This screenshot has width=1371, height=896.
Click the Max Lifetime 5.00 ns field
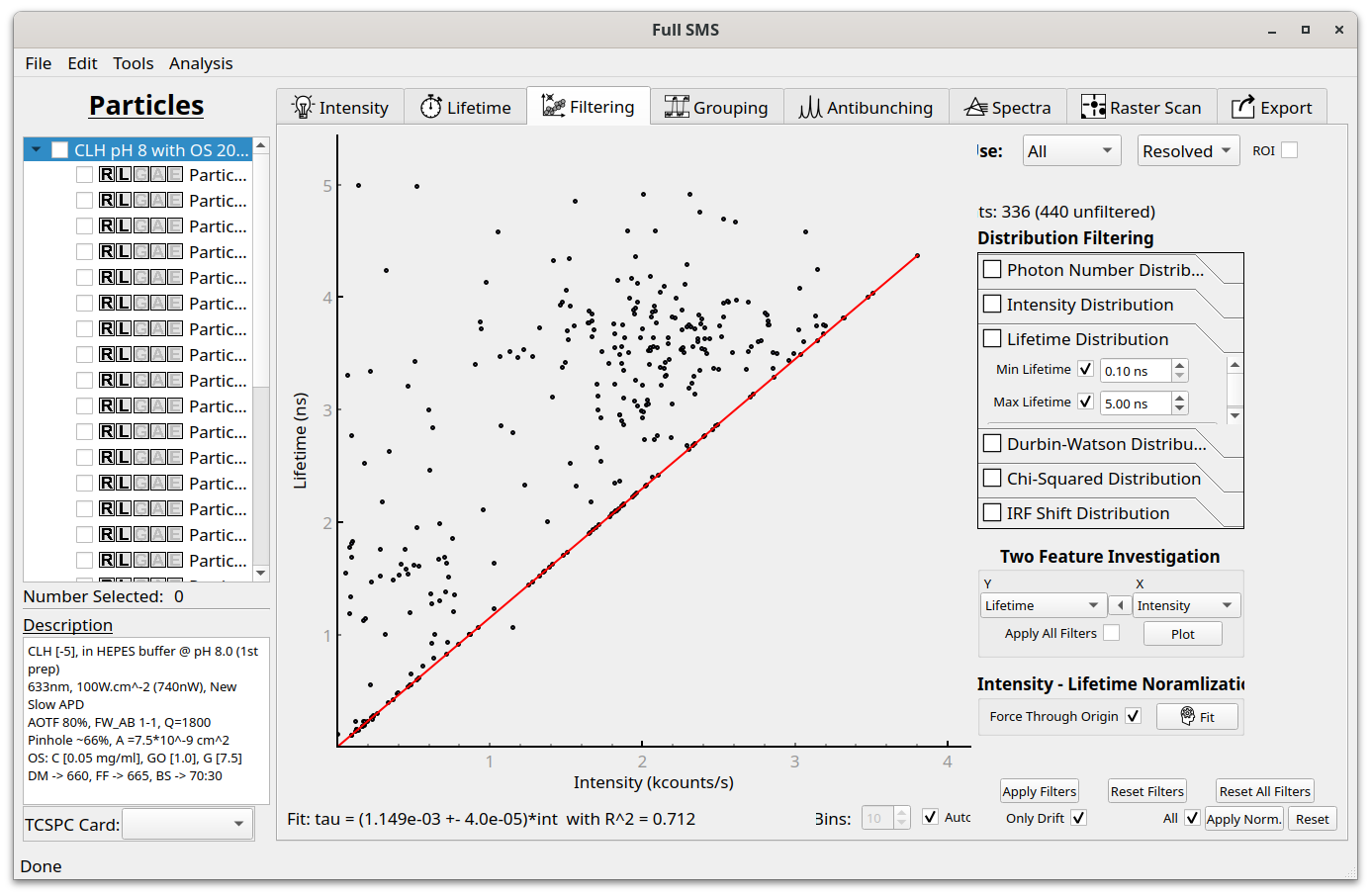(1136, 403)
